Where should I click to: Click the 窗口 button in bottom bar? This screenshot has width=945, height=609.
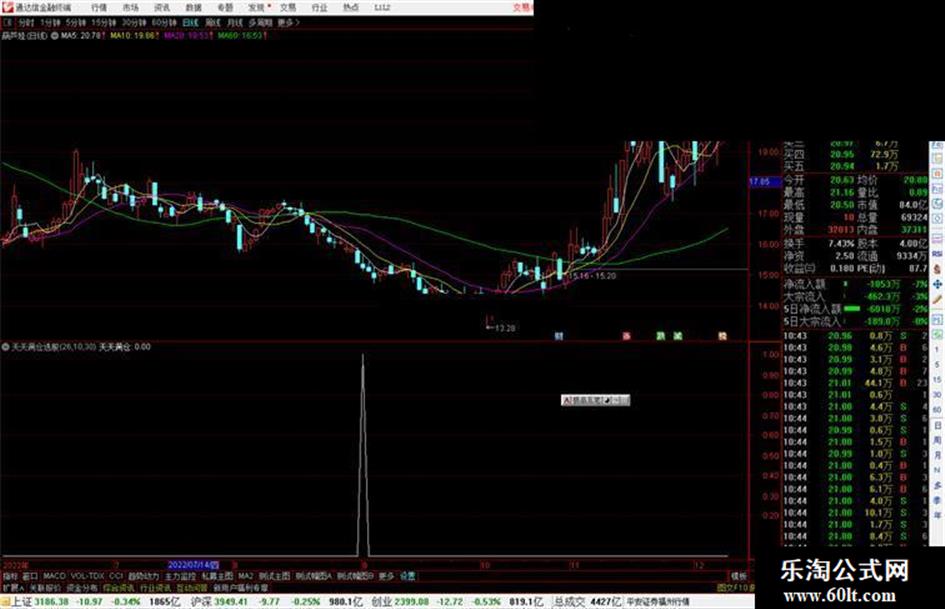30,576
